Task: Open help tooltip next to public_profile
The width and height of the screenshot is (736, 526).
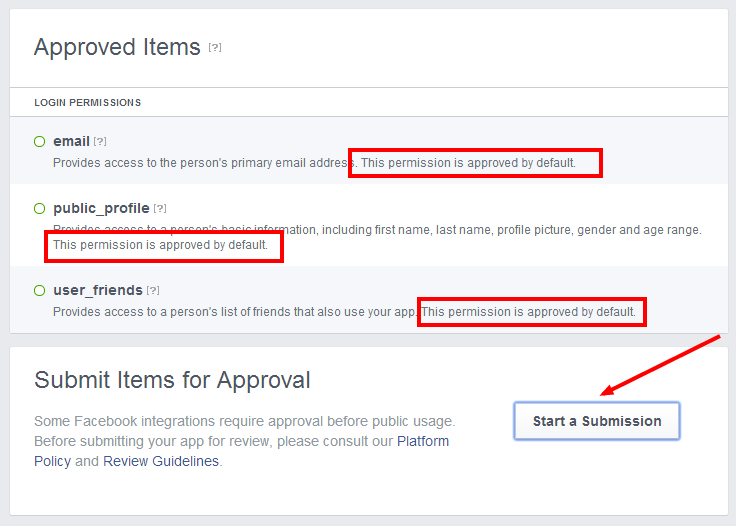Action: pyautogui.click(x=160, y=208)
